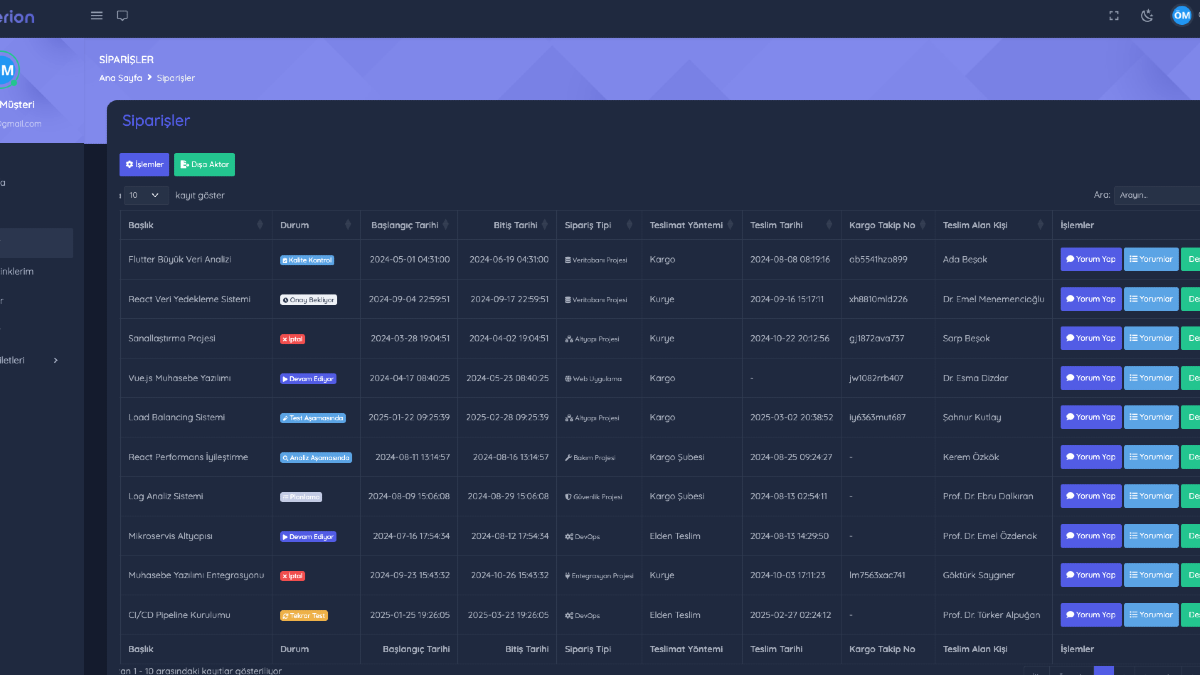Expand the sidebar submenu with the chevron arrow

tap(56, 360)
